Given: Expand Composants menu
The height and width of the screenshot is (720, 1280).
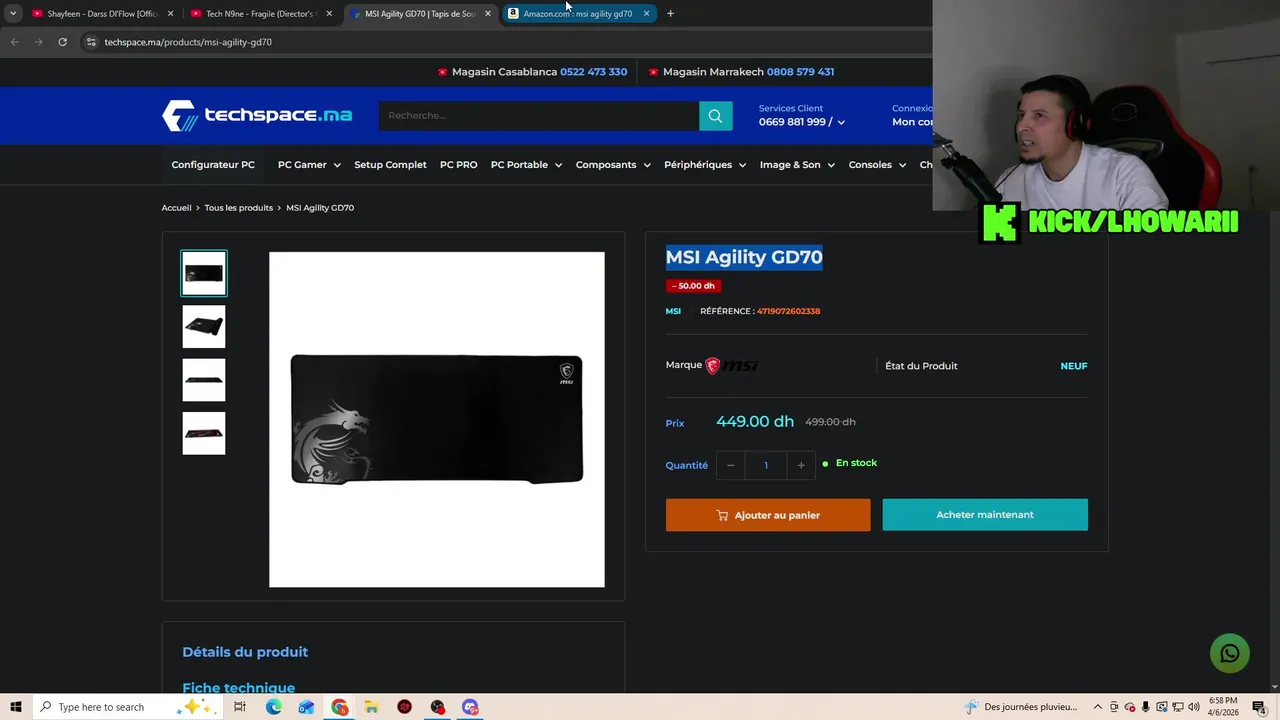Looking at the screenshot, I should point(613,165).
